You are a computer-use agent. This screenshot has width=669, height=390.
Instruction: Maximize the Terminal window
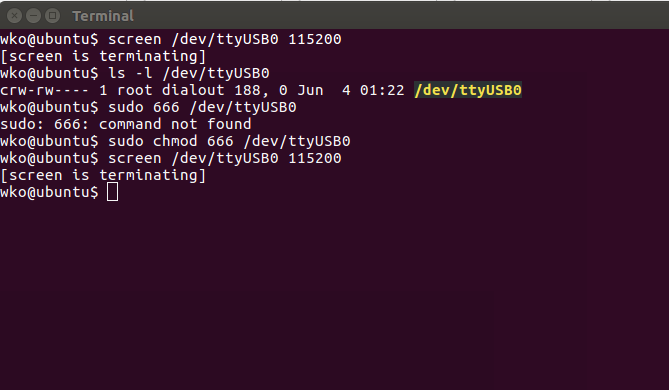pos(52,16)
